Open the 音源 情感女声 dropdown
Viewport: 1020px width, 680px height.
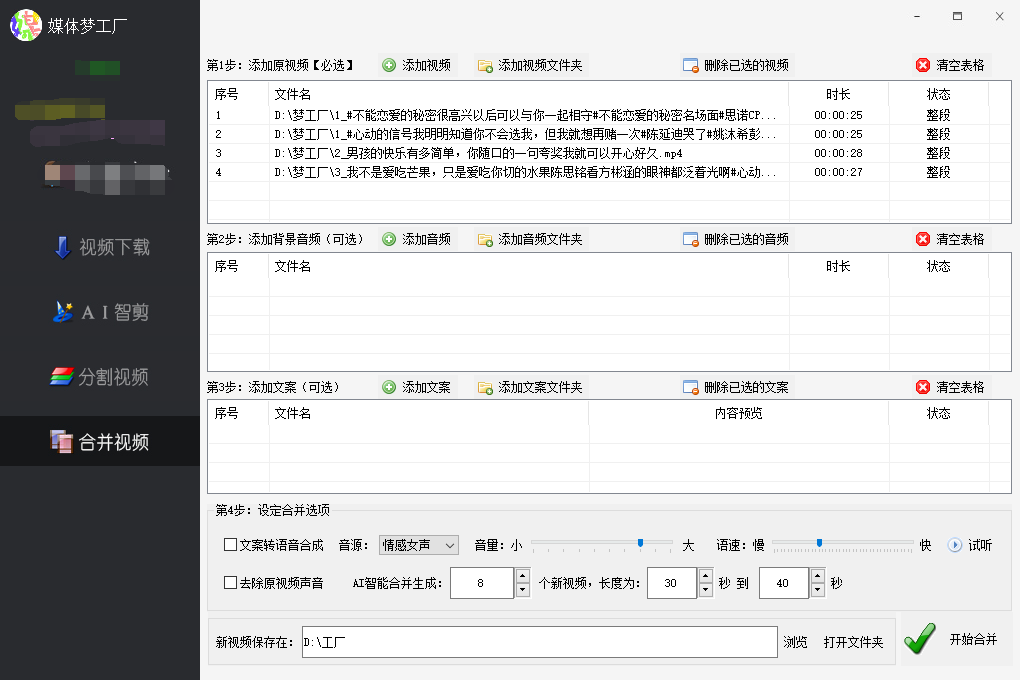pyautogui.click(x=419, y=545)
